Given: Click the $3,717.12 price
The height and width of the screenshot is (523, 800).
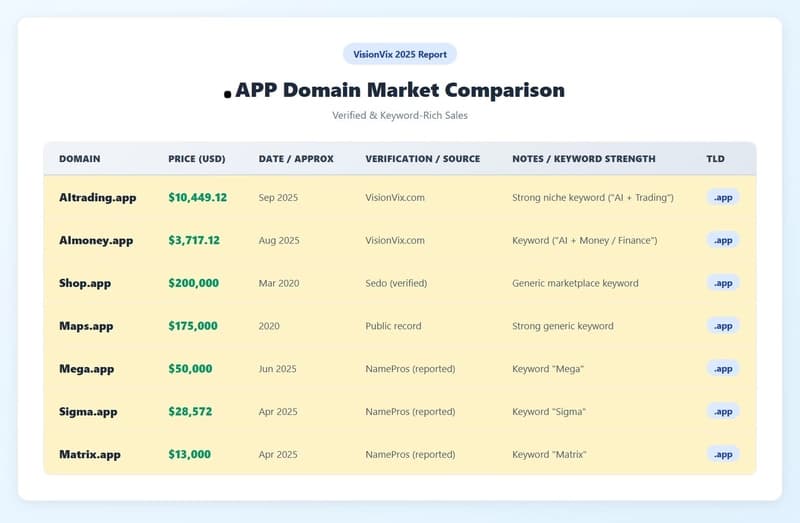Looking at the screenshot, I should tap(194, 240).
